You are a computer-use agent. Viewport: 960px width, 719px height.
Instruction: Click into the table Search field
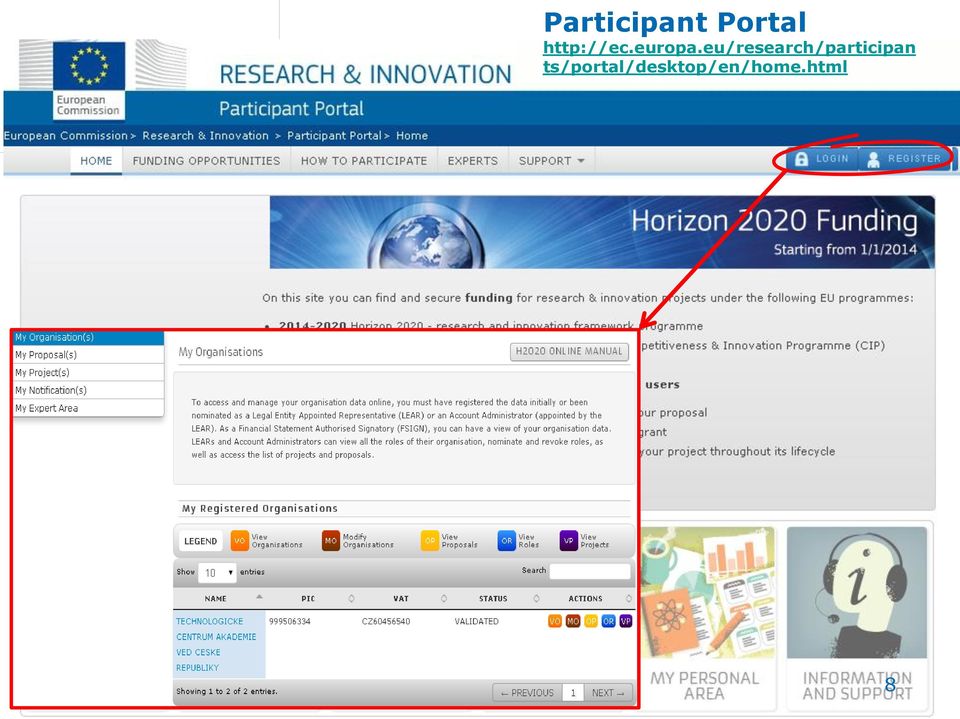click(590, 571)
